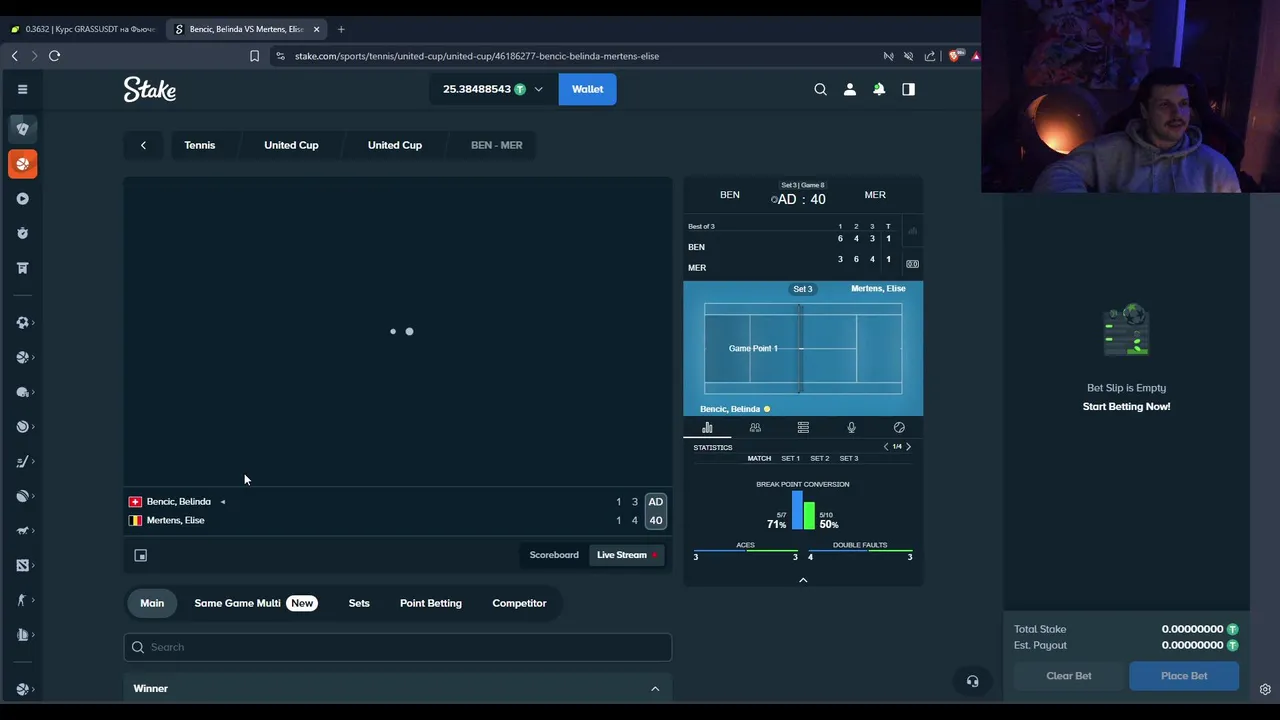Click the stake.com address bar URL

tap(477, 56)
